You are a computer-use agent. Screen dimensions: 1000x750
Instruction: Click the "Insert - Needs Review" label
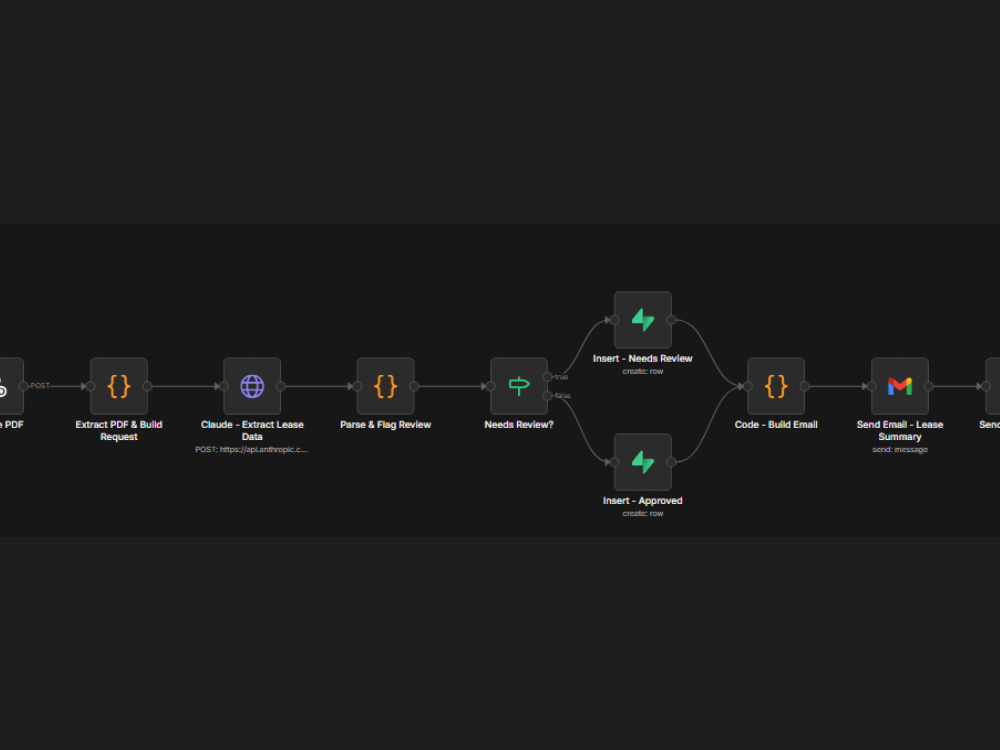click(x=642, y=358)
